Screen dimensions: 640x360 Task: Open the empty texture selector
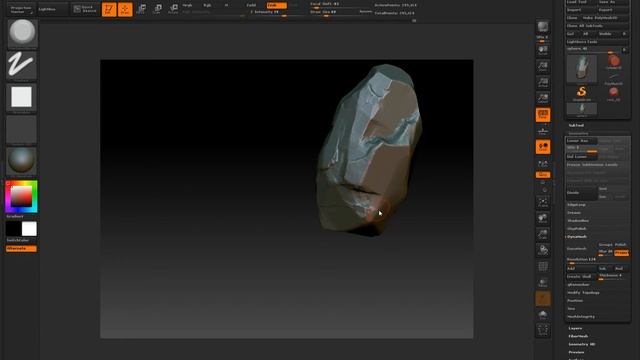point(21,130)
